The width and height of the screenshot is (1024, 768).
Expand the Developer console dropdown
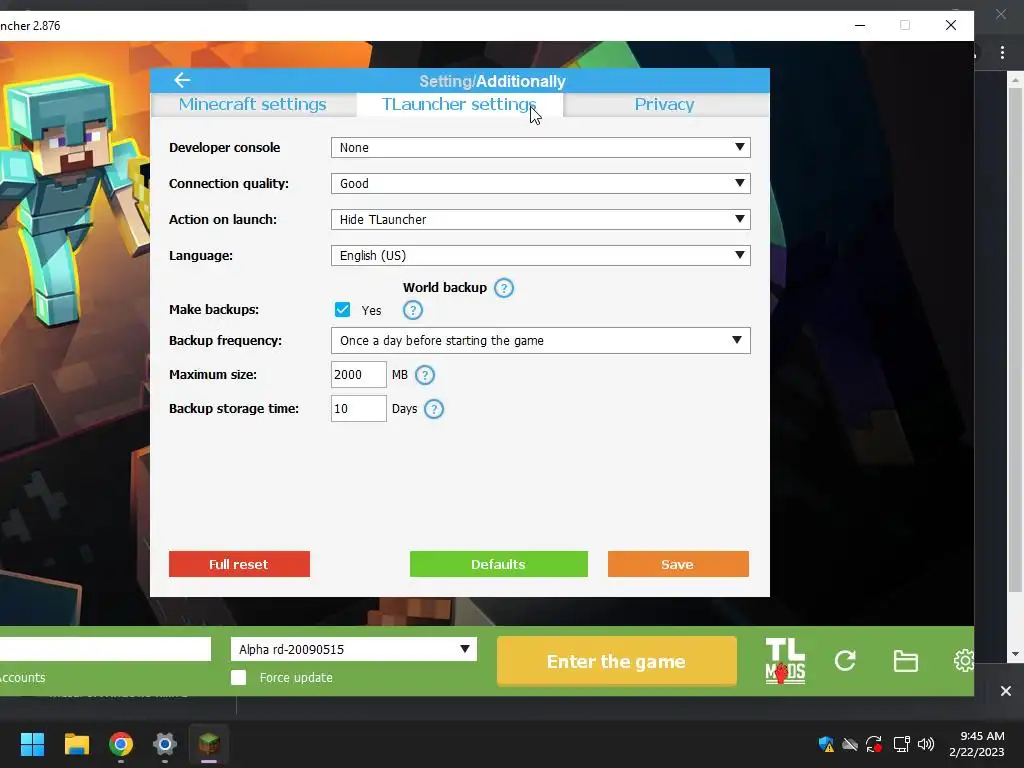pos(541,148)
